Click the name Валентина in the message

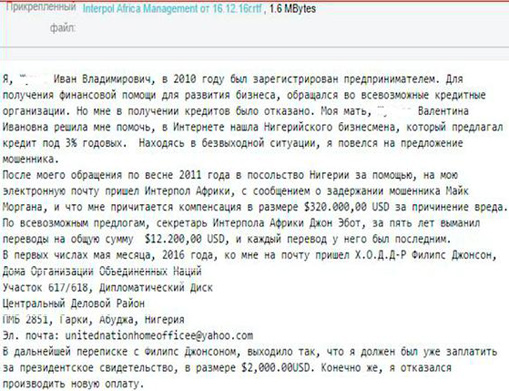click(x=443, y=111)
